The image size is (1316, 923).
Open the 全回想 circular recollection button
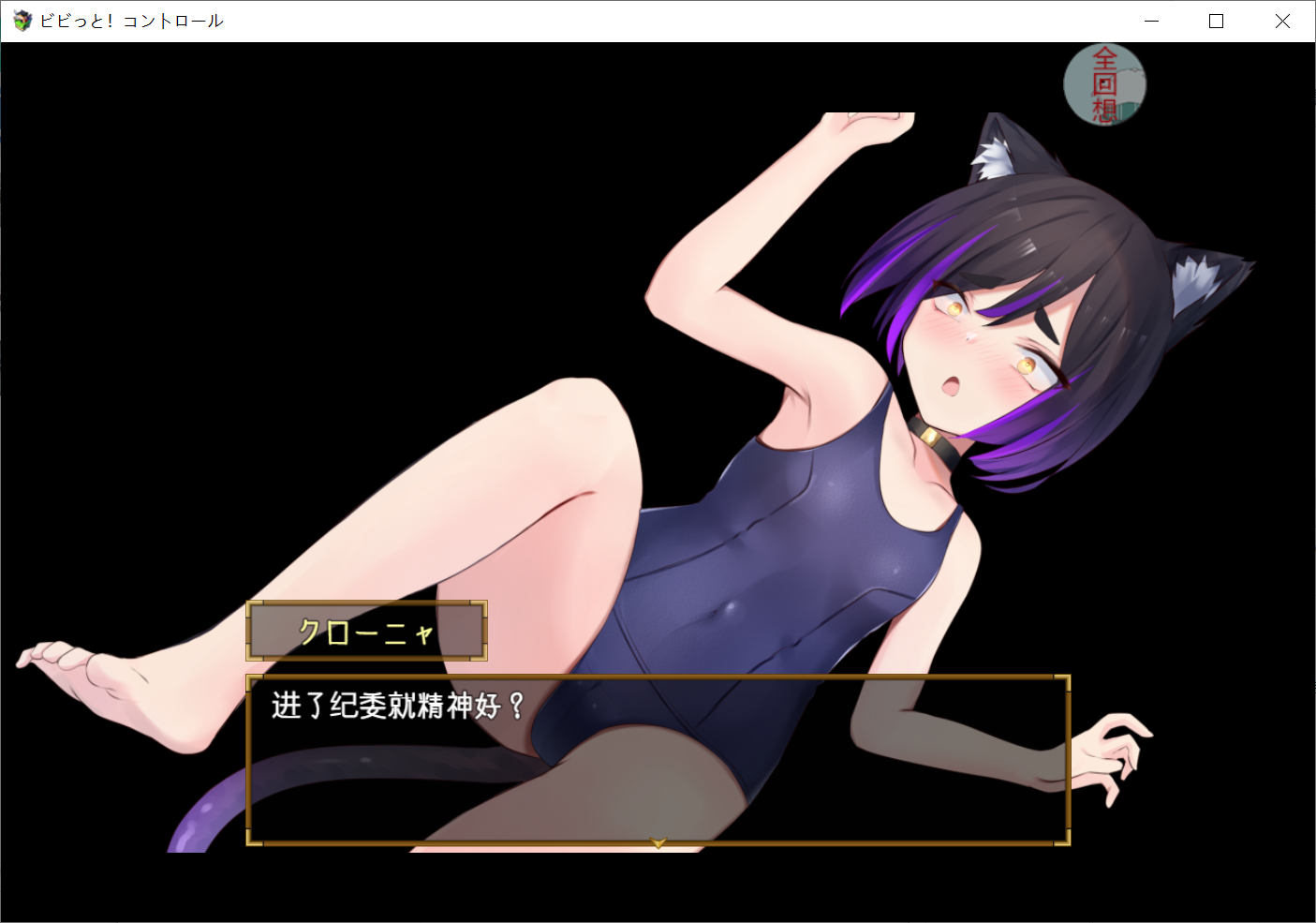1104,84
